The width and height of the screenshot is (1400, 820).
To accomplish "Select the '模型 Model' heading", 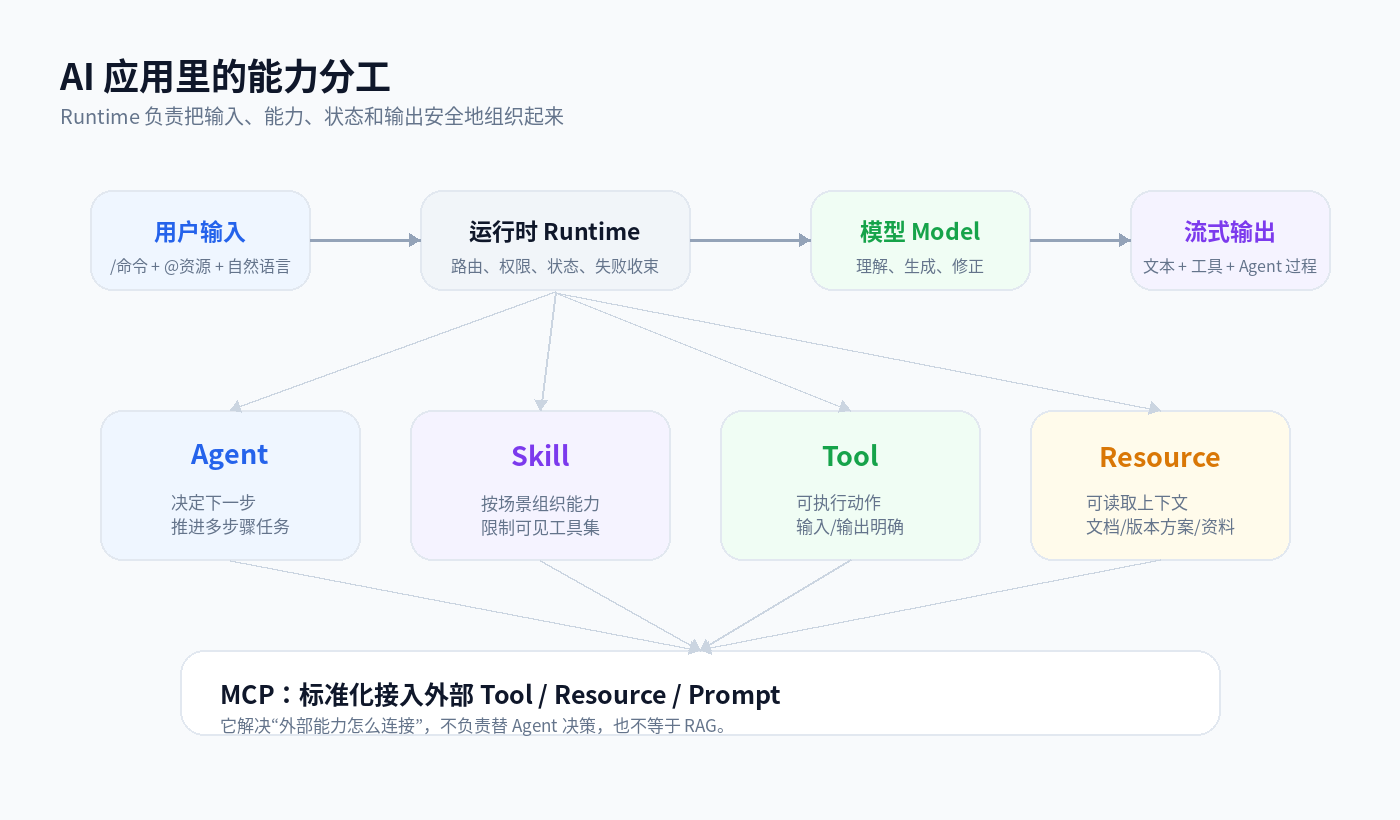I will [920, 232].
